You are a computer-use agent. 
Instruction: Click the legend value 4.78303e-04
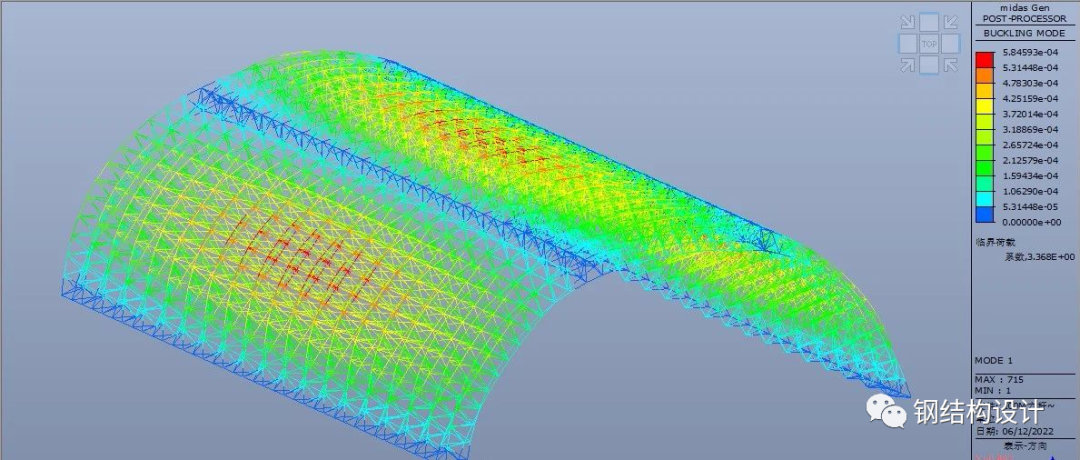(x=1032, y=83)
